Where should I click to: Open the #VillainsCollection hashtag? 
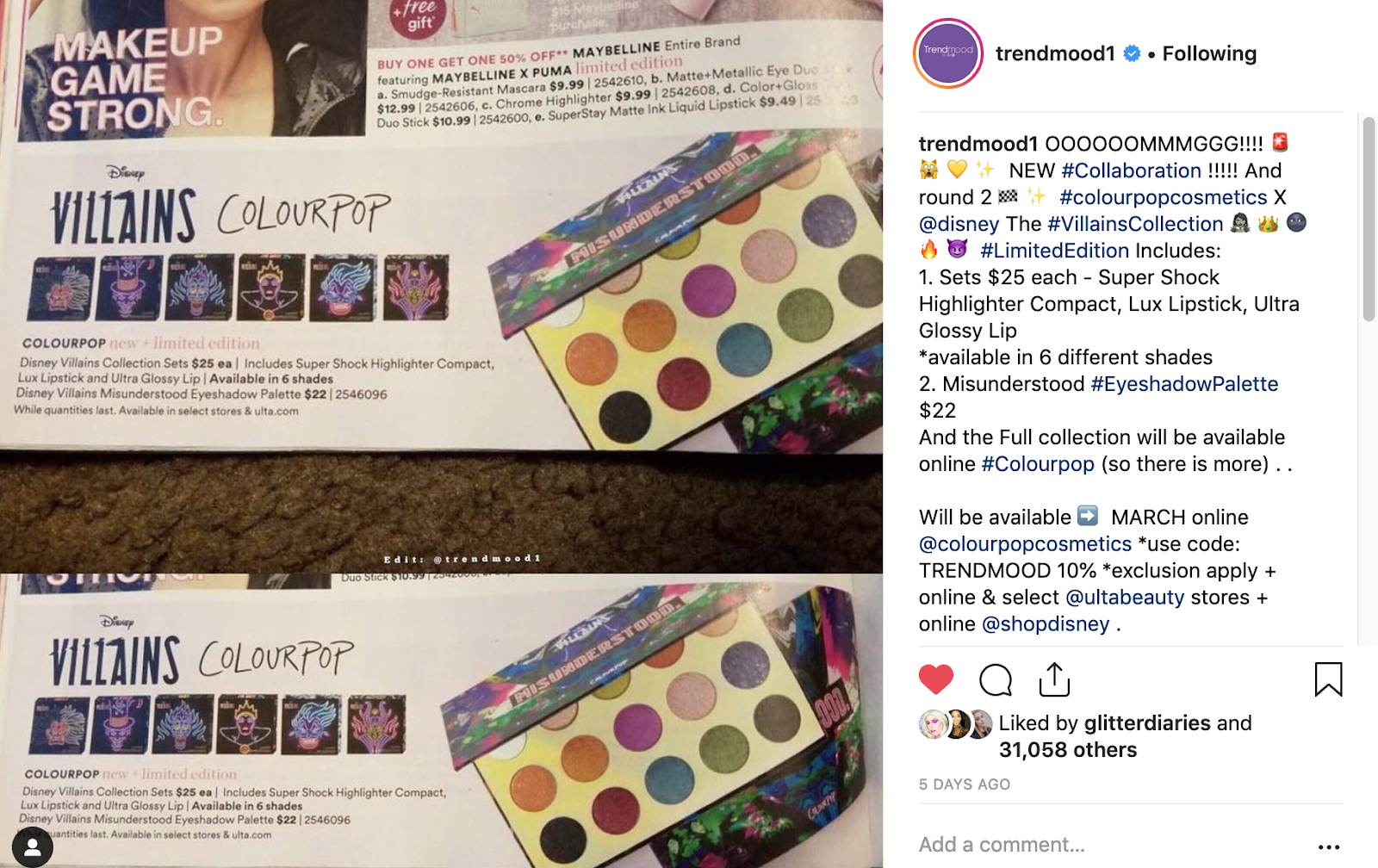pos(1135,224)
